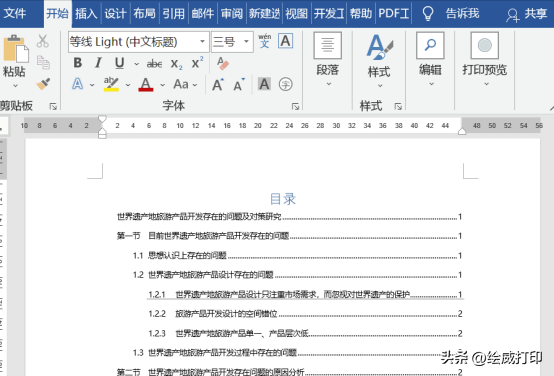Open the font name dropdown
The width and height of the screenshot is (554, 376).
click(x=202, y=42)
